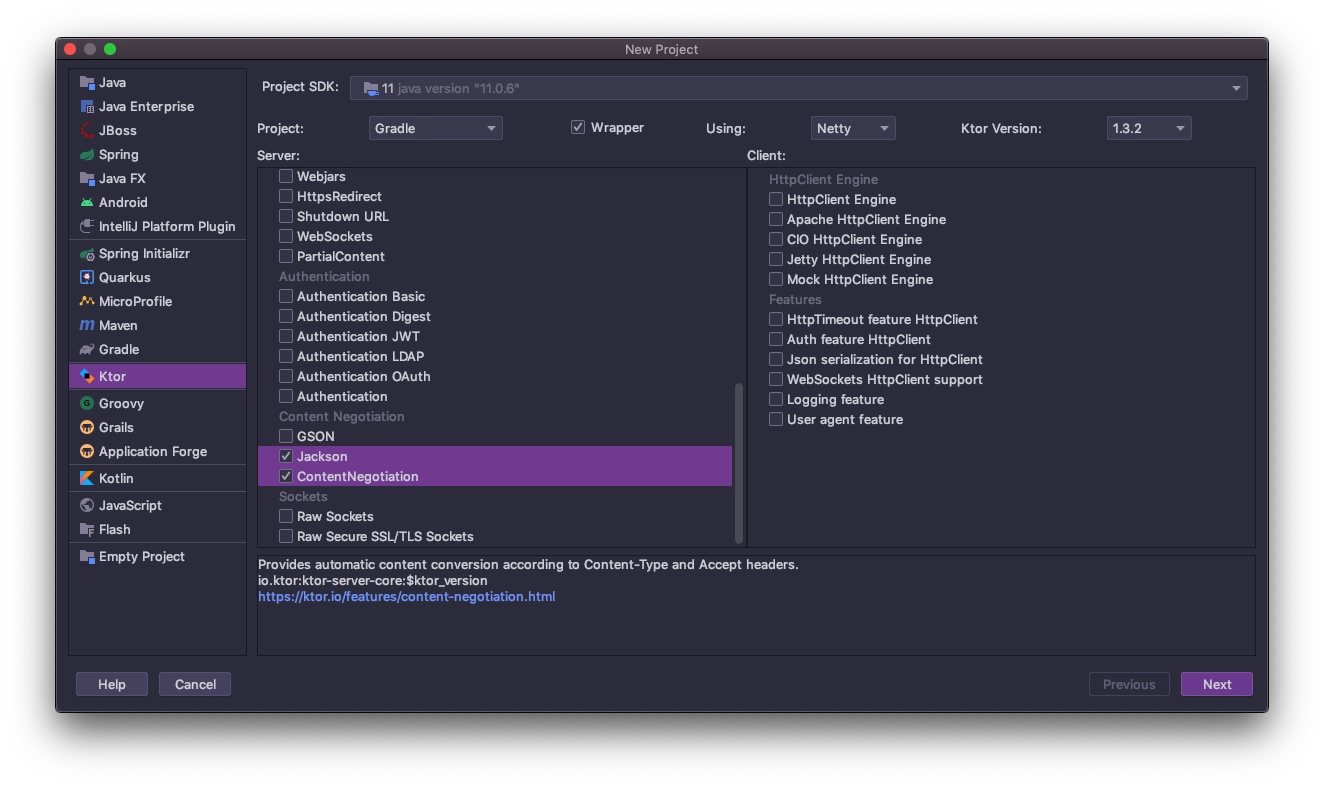Click Authentication LDAP label text

pos(360,357)
